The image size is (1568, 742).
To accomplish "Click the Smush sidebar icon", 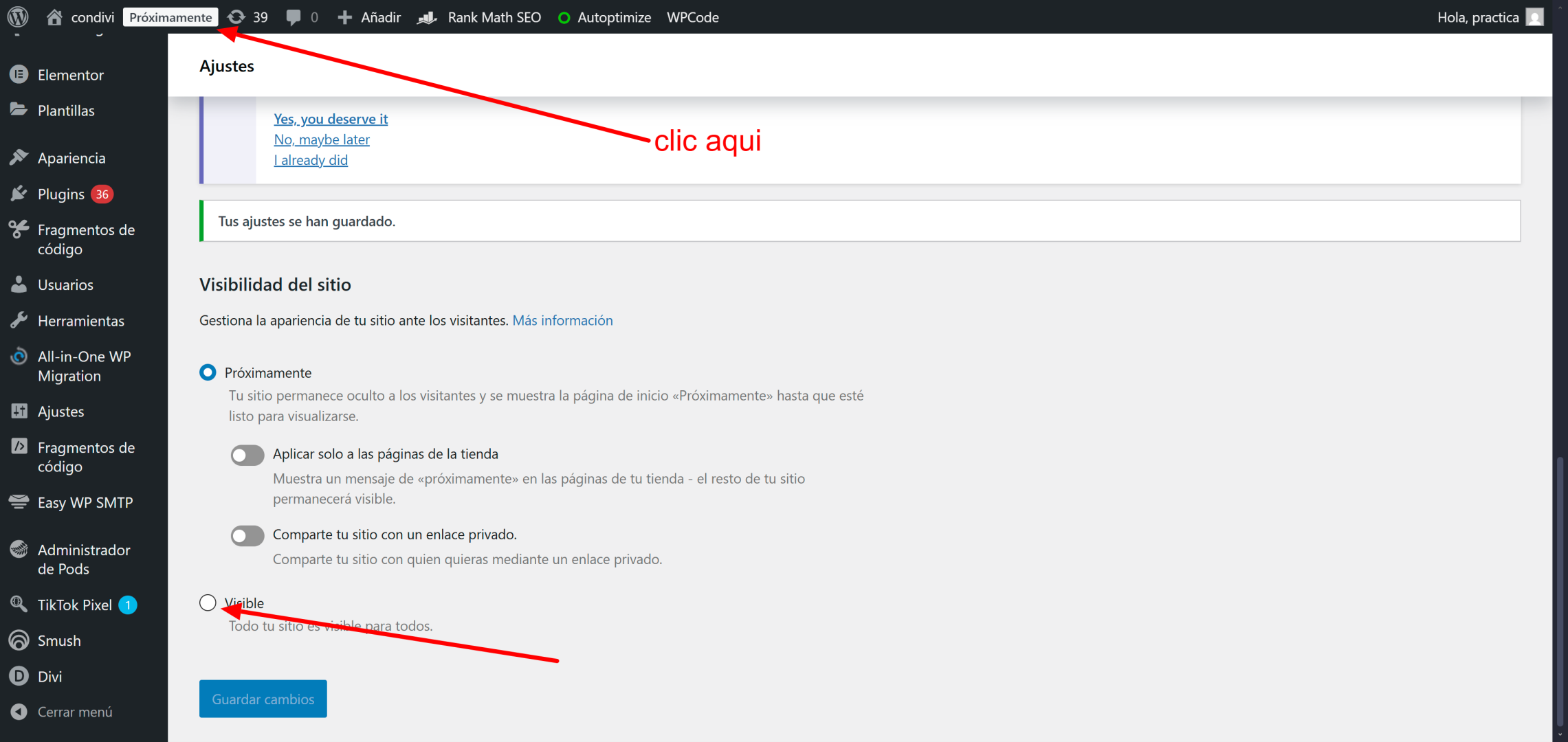I will (x=19, y=640).
